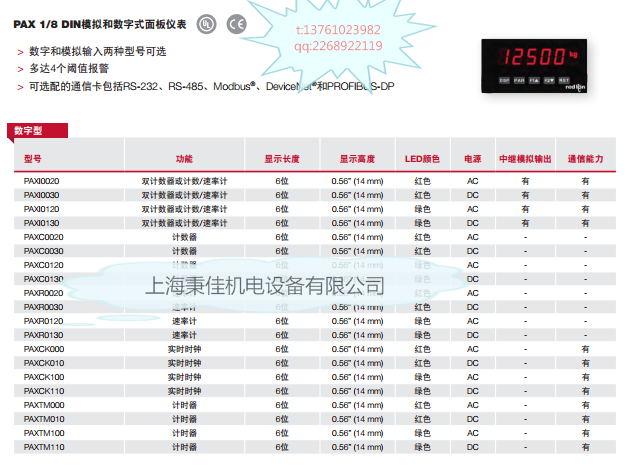
Task: Select model PAXTM010 in the table
Action: coord(44,419)
